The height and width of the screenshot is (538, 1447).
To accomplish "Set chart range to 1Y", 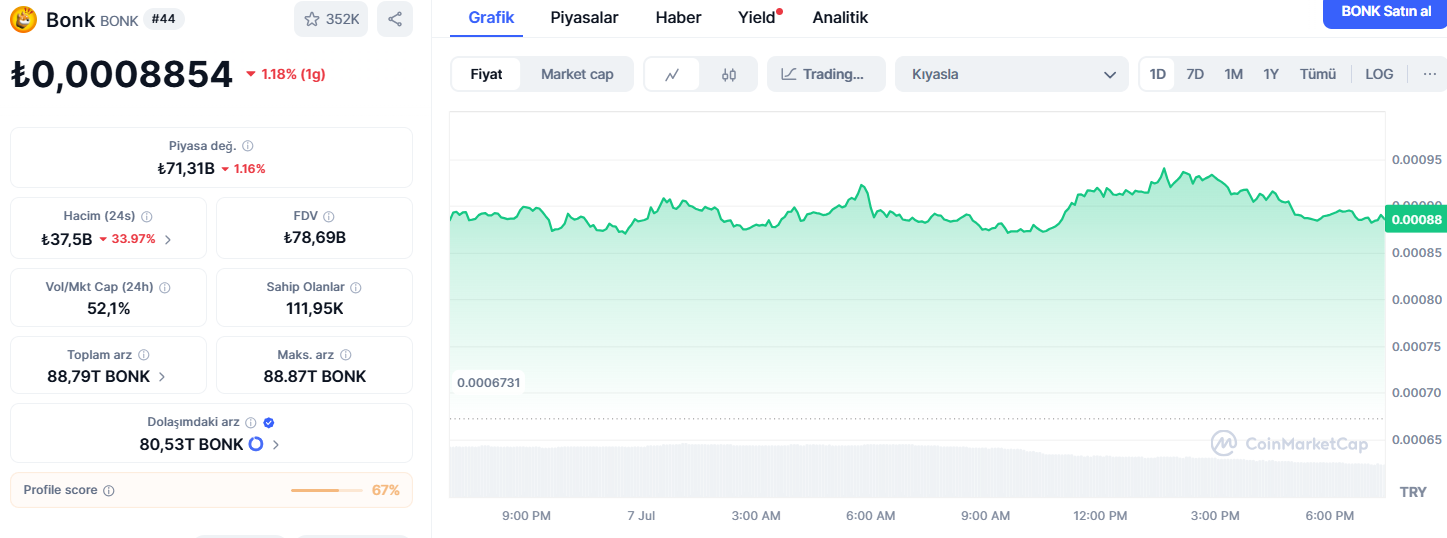I will pos(1271,74).
